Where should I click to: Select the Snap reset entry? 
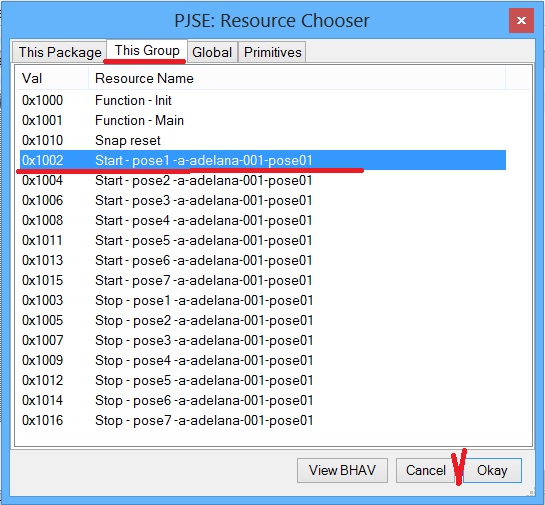pos(262,140)
